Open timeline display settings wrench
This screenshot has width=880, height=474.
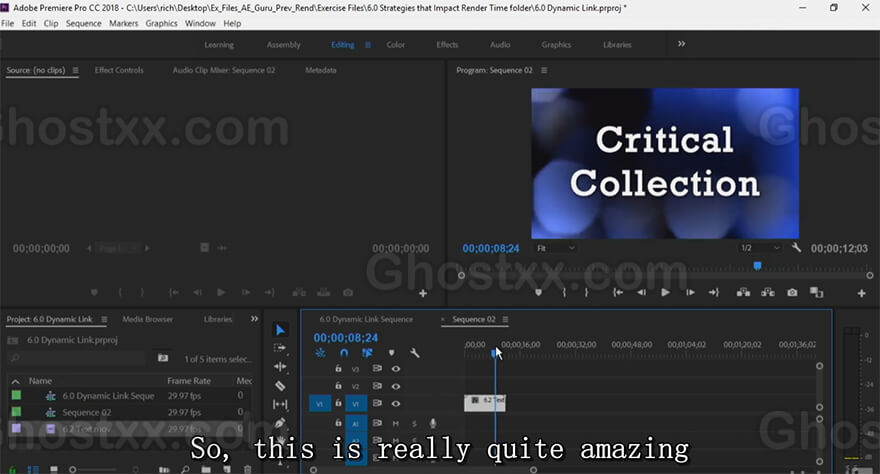[415, 353]
